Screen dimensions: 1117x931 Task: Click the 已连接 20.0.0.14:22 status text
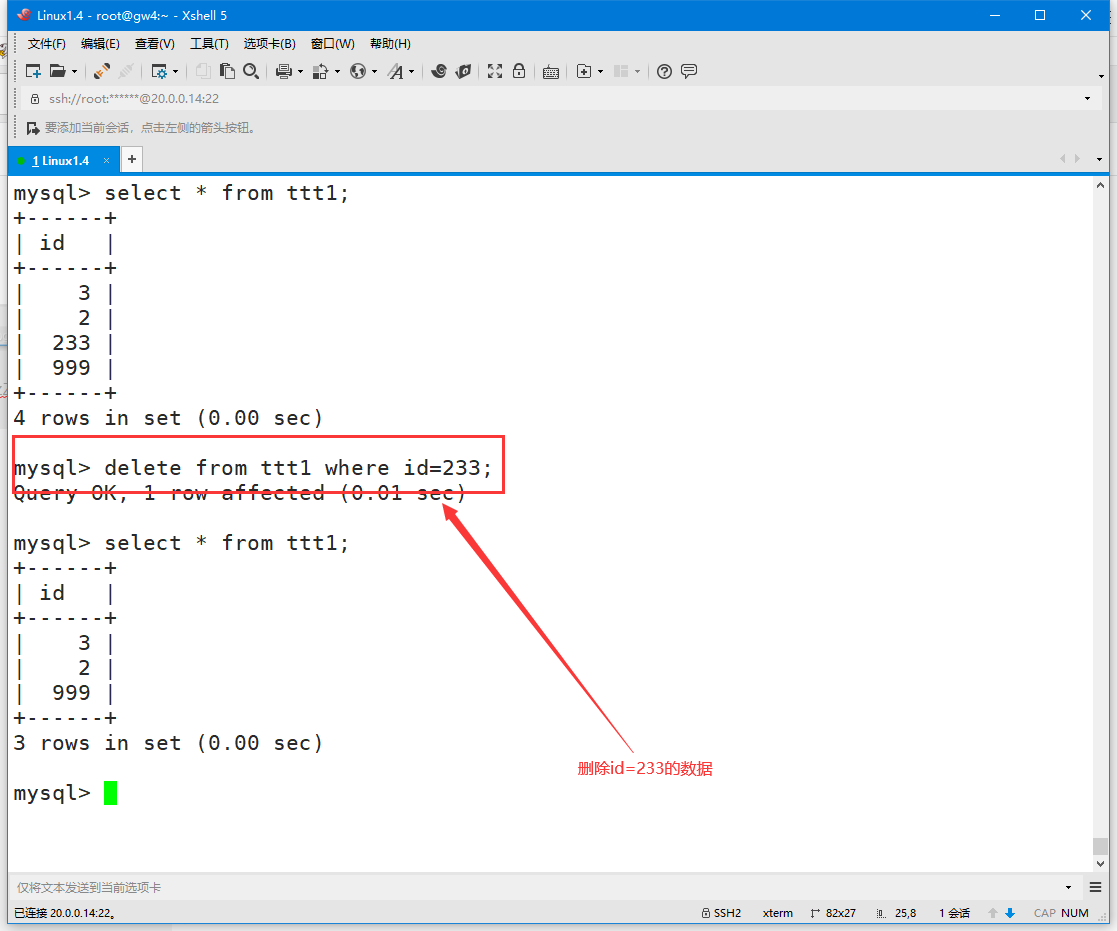(x=65, y=913)
